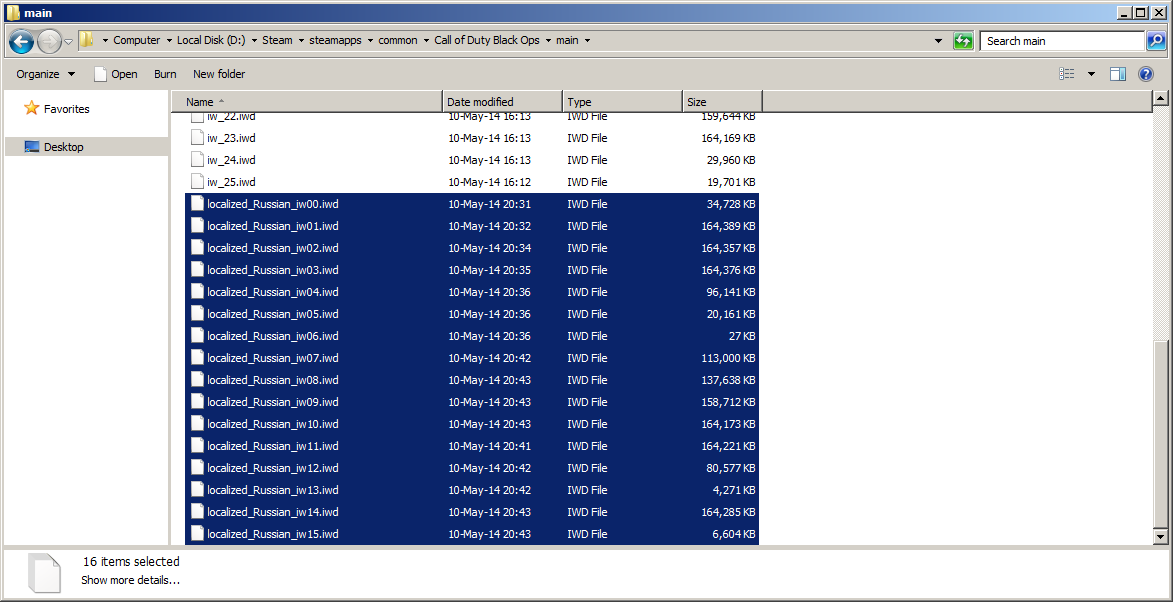This screenshot has width=1173, height=602.
Task: Click the search magnifier icon
Action: (1155, 41)
